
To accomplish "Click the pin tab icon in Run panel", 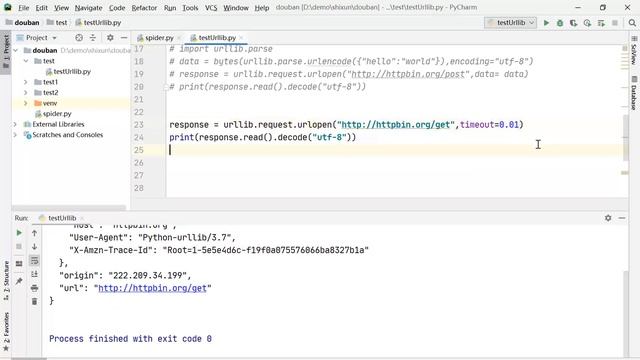I will point(19,281).
